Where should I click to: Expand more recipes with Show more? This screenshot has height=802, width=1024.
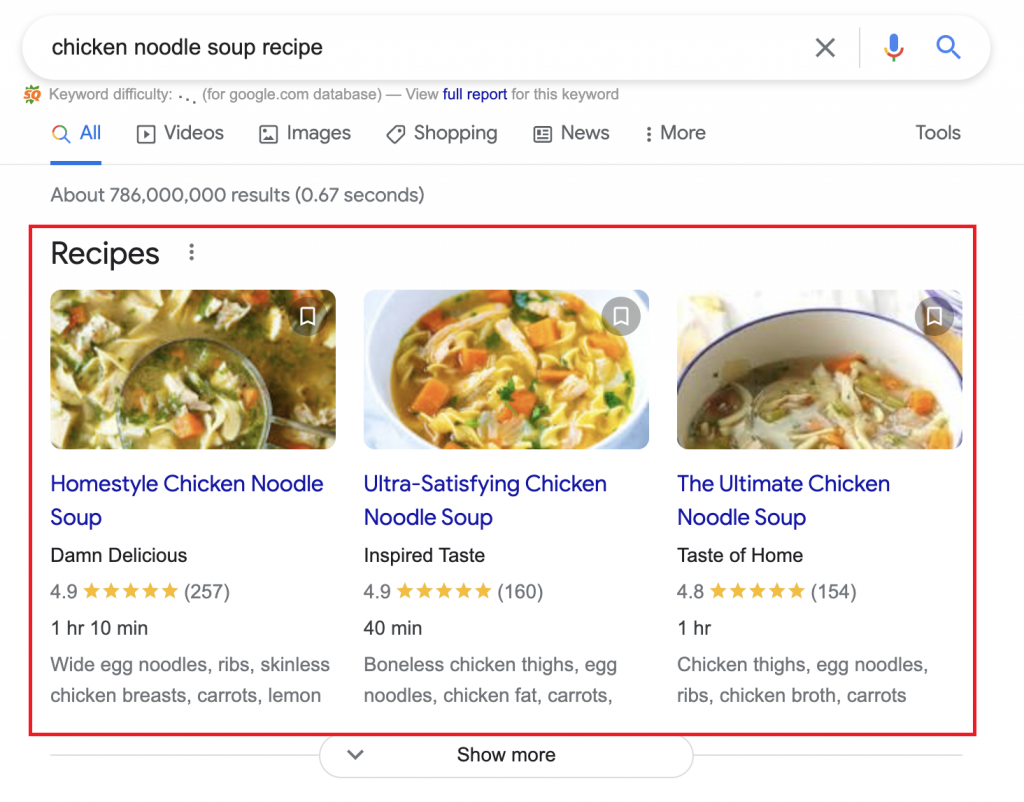pos(506,755)
